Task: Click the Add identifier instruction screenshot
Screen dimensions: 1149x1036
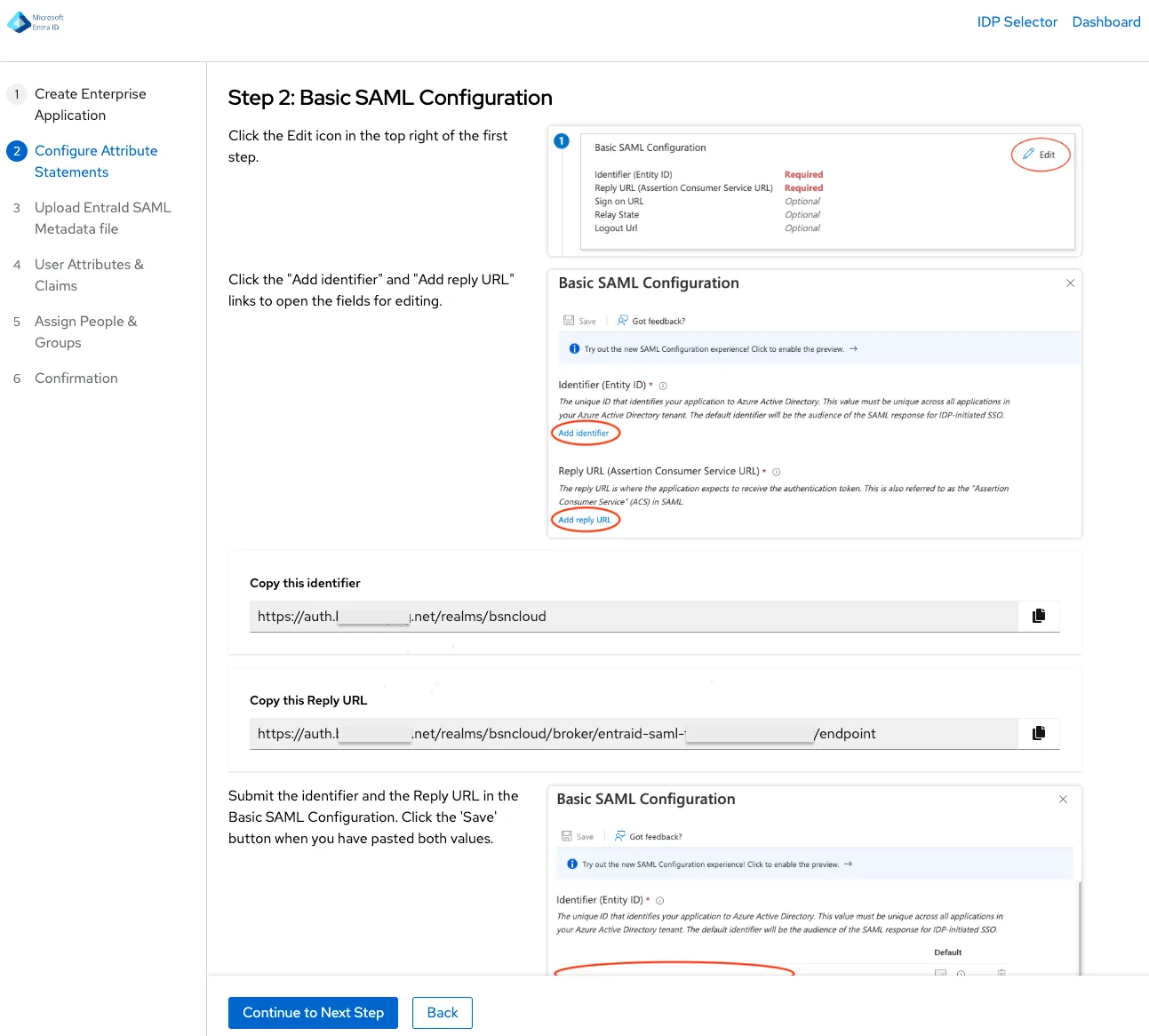Action: point(815,404)
